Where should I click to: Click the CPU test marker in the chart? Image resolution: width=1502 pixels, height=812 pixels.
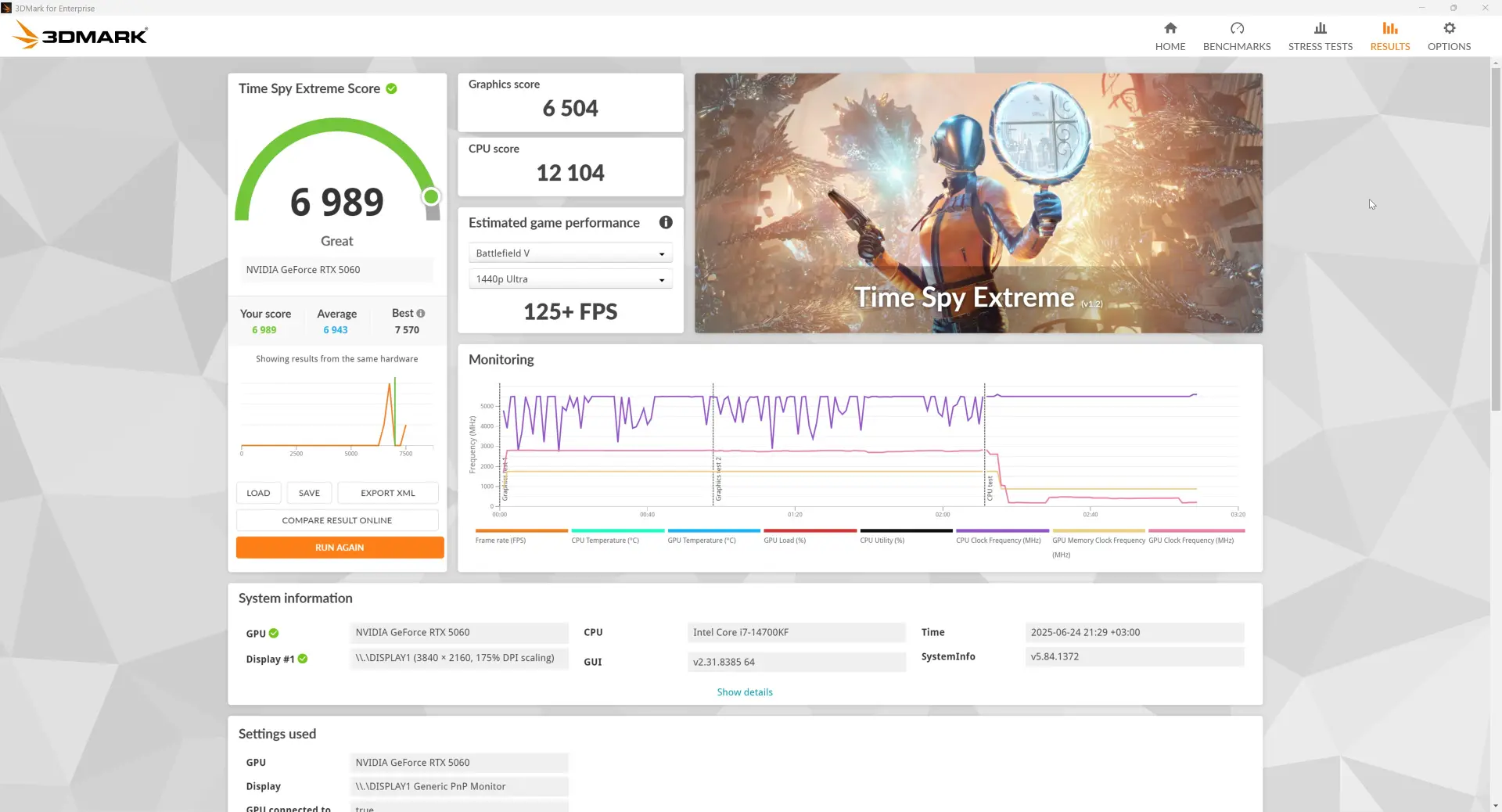pyautogui.click(x=990, y=488)
